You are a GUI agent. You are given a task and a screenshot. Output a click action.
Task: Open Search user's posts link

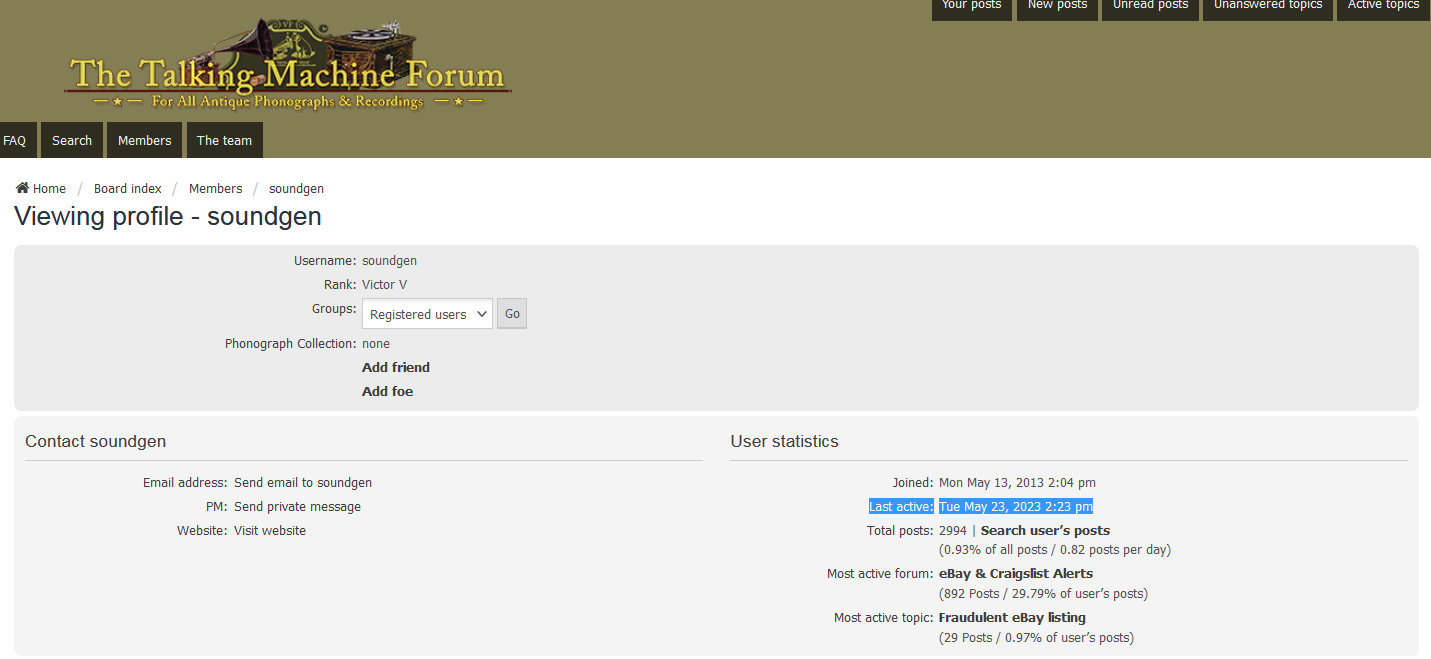click(x=1045, y=531)
